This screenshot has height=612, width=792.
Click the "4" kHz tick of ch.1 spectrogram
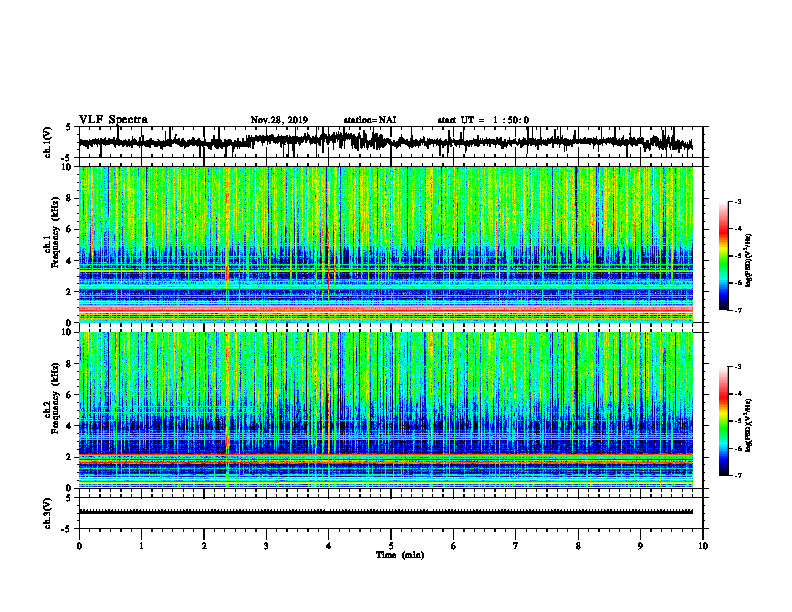pos(70,261)
